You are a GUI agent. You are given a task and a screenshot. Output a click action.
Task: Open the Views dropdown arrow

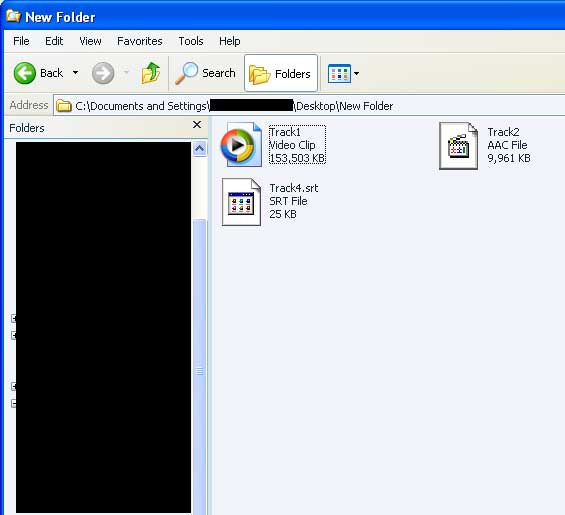click(x=356, y=74)
